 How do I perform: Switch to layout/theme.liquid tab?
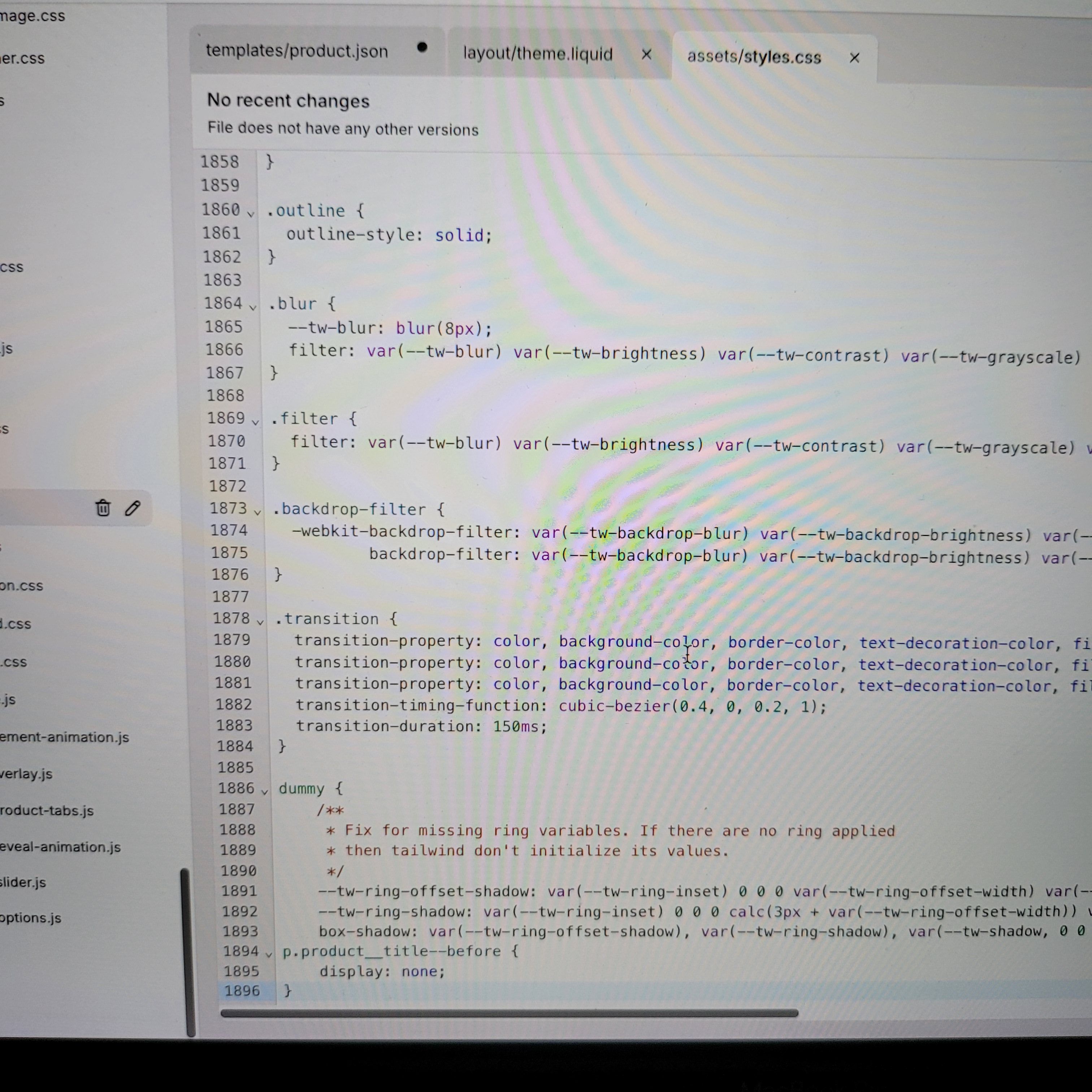[538, 54]
